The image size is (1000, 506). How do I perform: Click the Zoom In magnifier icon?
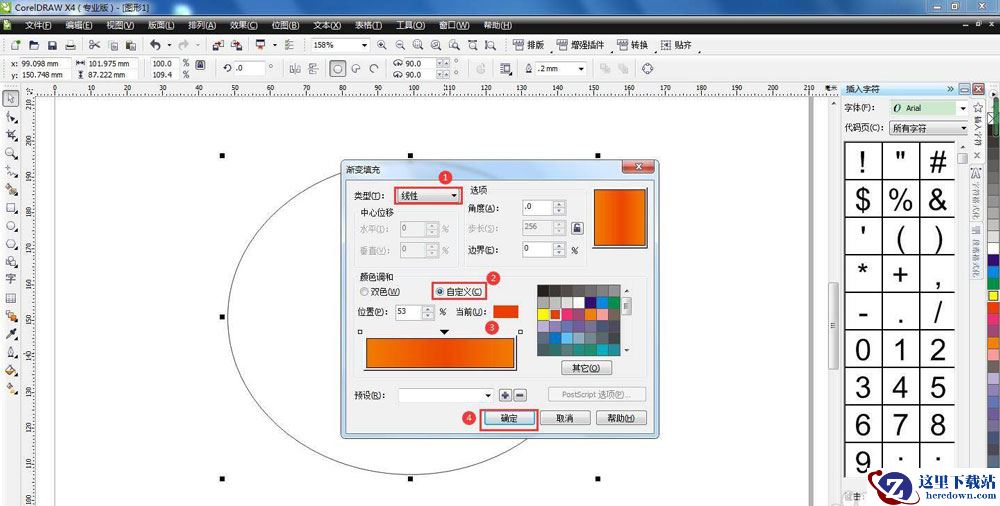point(381,45)
